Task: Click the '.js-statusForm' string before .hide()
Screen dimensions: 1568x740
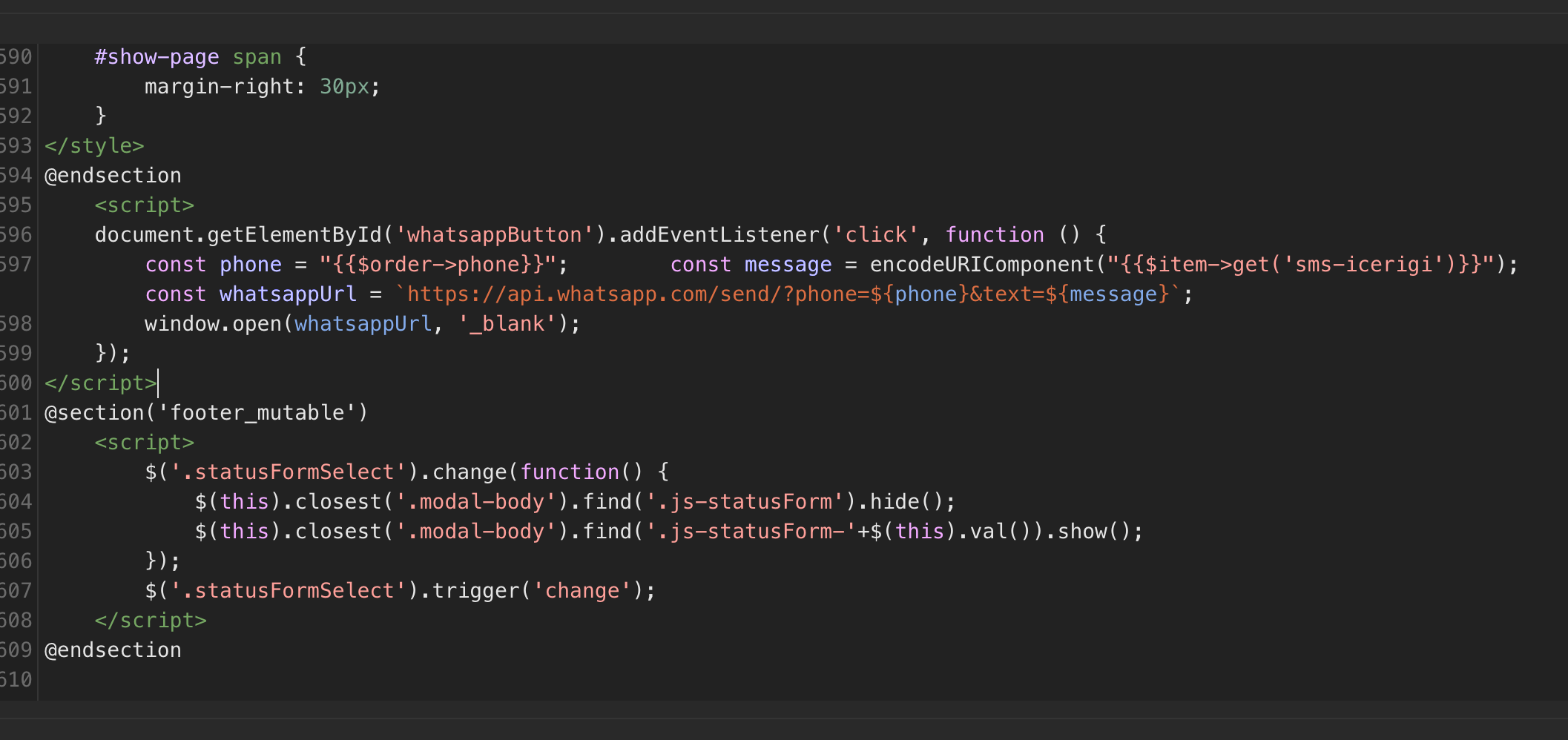Action: click(x=745, y=502)
